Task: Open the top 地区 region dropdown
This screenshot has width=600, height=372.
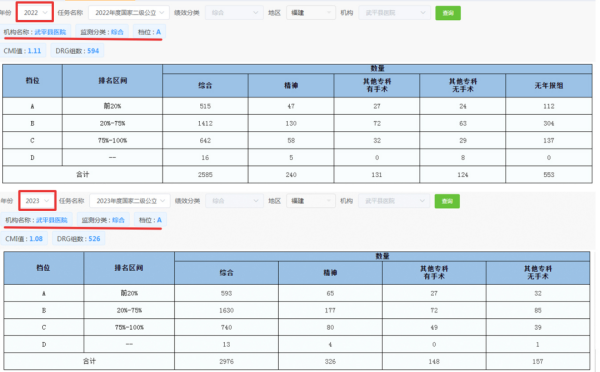Action: [311, 13]
